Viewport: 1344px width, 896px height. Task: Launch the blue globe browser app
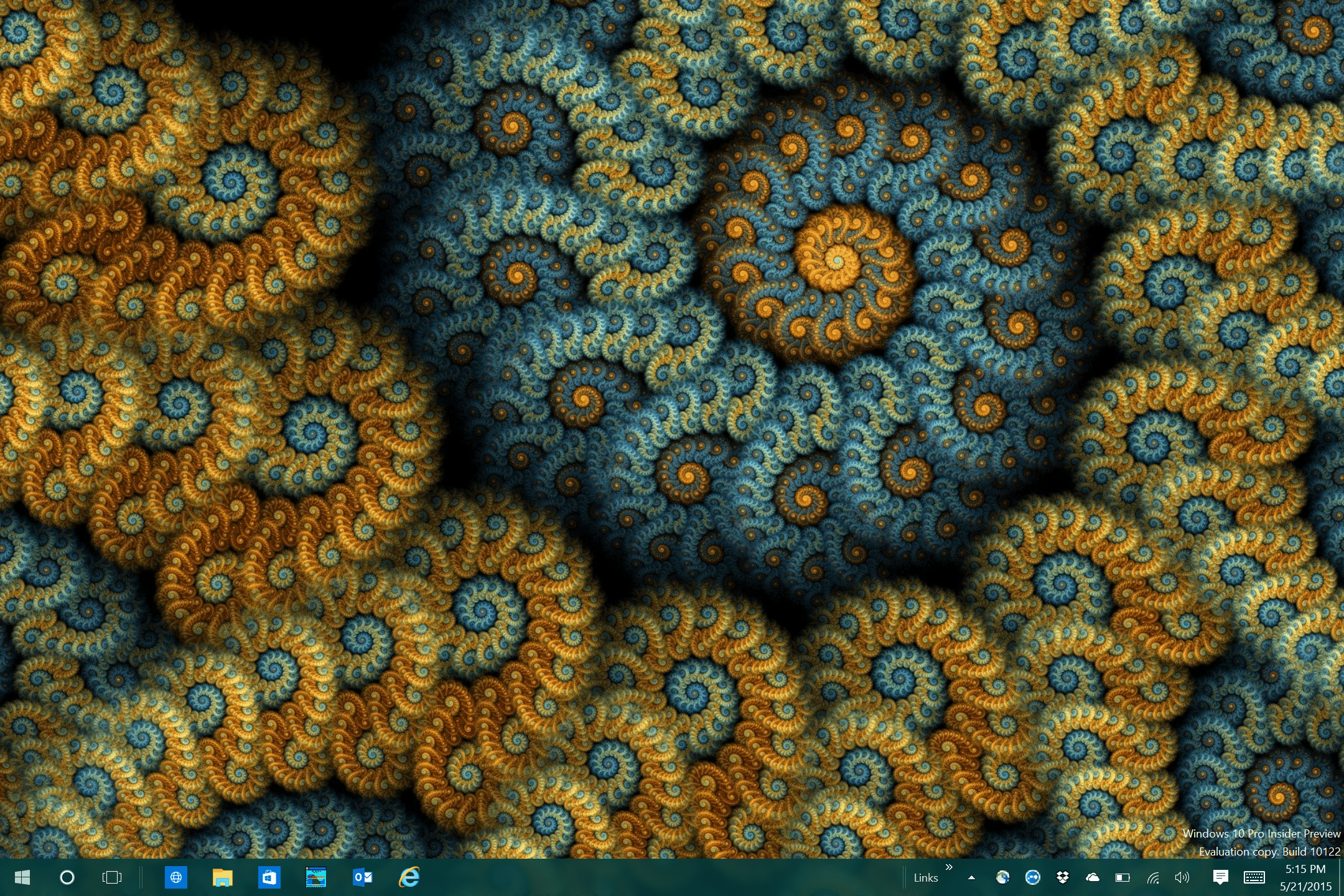pyautogui.click(x=176, y=877)
